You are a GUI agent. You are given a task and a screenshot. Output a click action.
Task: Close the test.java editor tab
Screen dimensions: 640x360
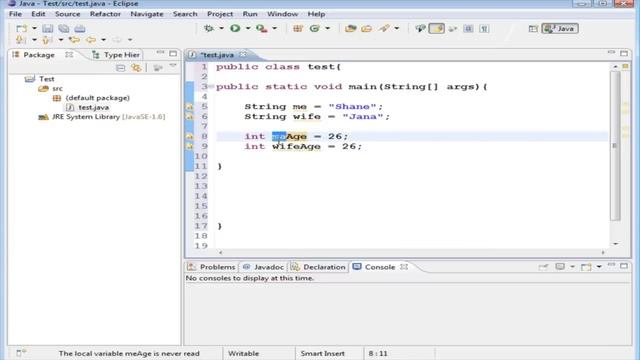[243, 54]
